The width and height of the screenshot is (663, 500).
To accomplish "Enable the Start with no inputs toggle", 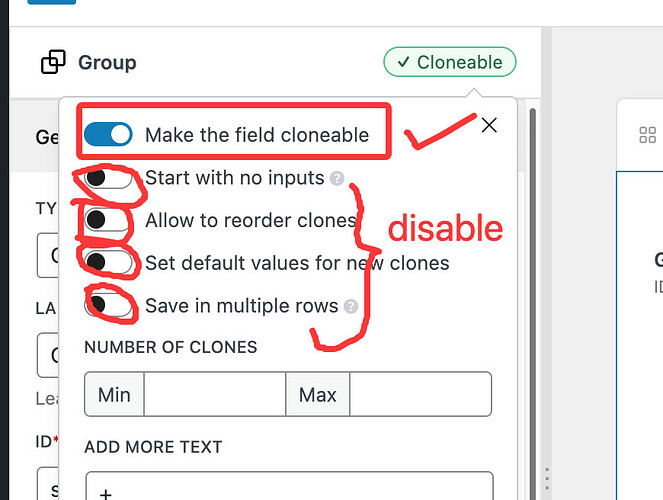I will (108, 178).
